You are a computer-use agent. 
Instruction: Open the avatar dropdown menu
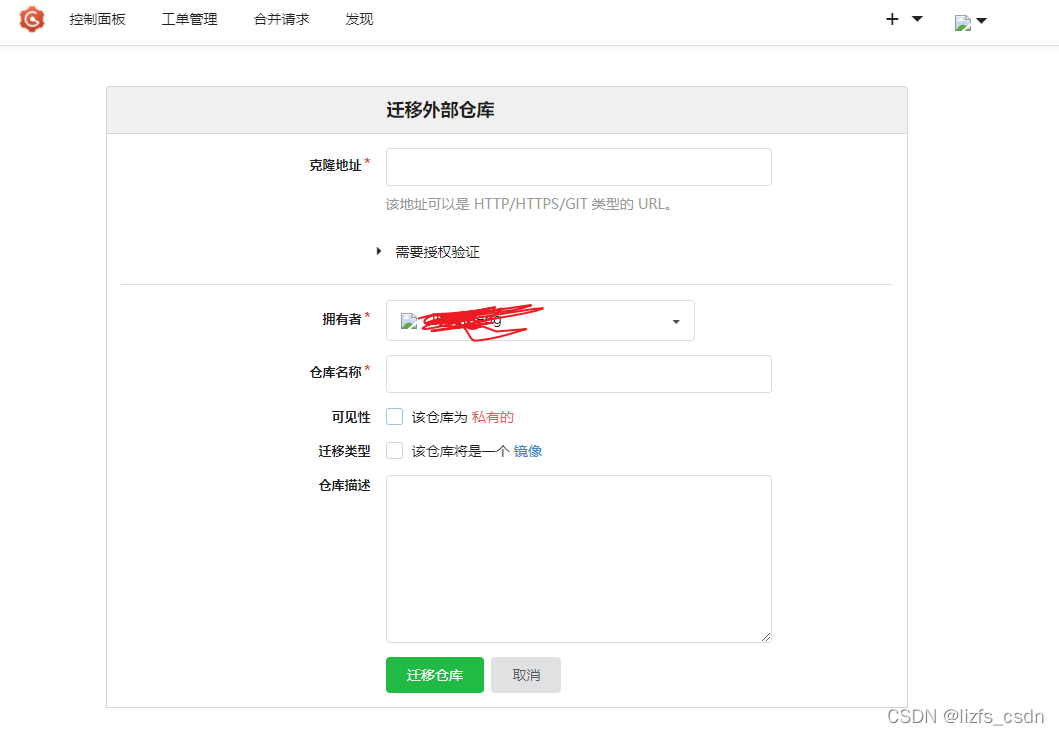pos(984,19)
